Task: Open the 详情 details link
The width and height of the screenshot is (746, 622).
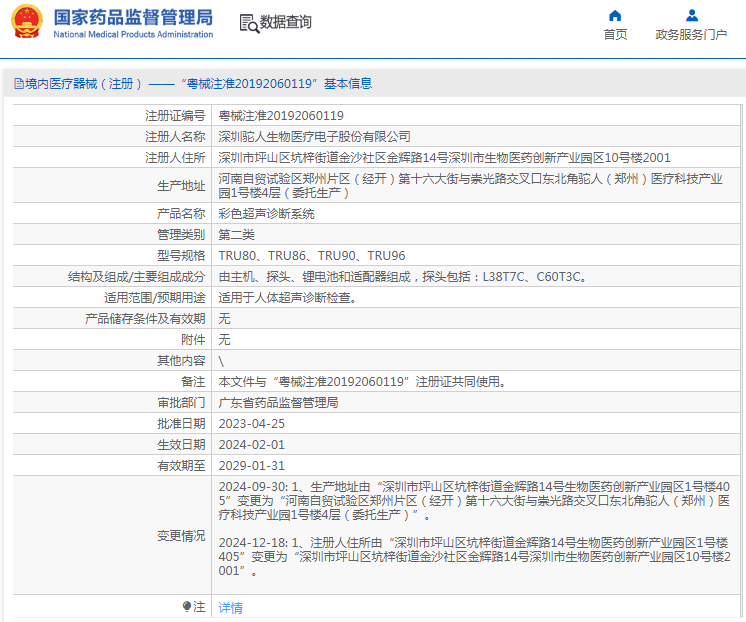Action: 230,607
